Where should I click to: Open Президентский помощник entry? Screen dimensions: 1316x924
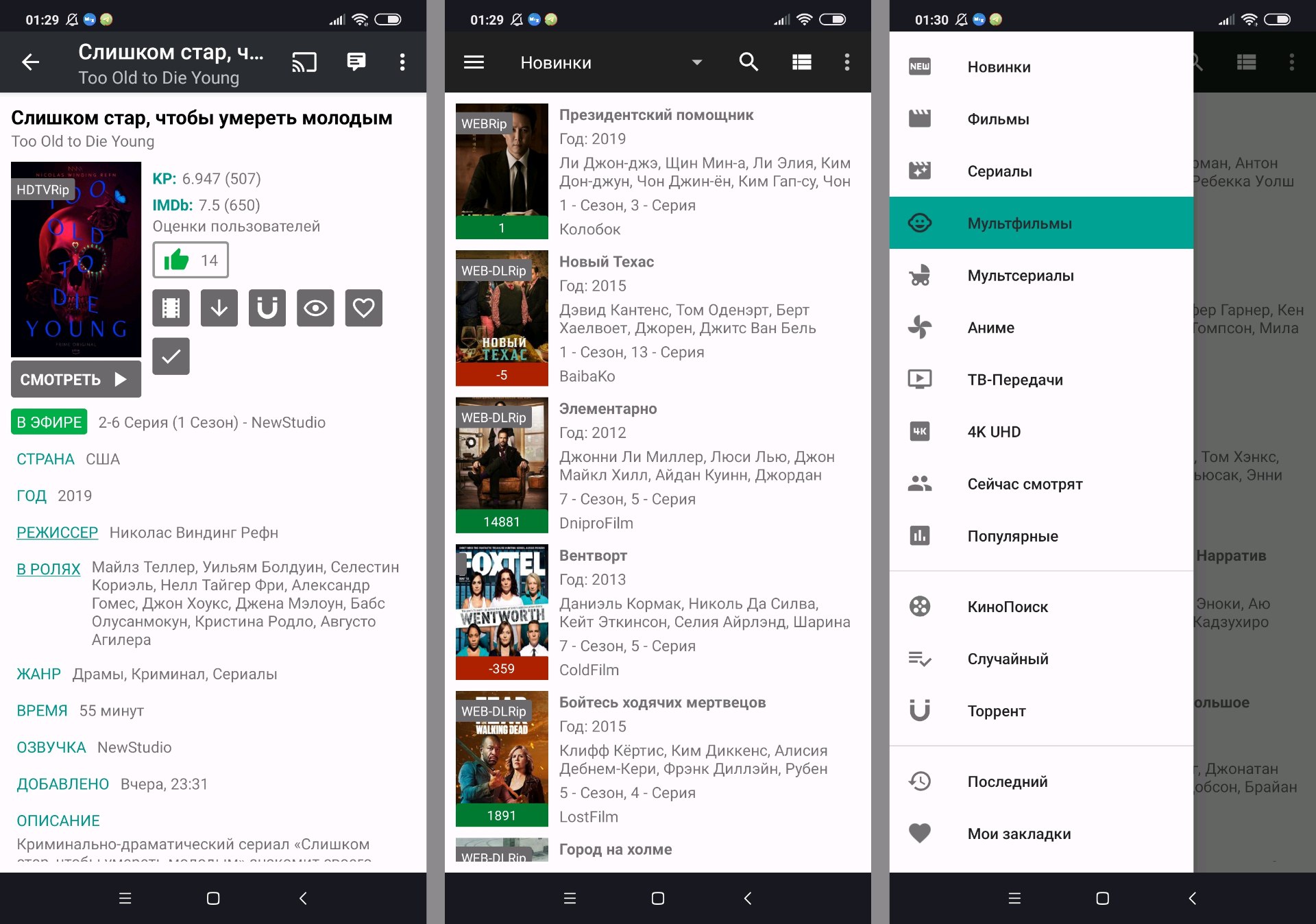tap(657, 171)
